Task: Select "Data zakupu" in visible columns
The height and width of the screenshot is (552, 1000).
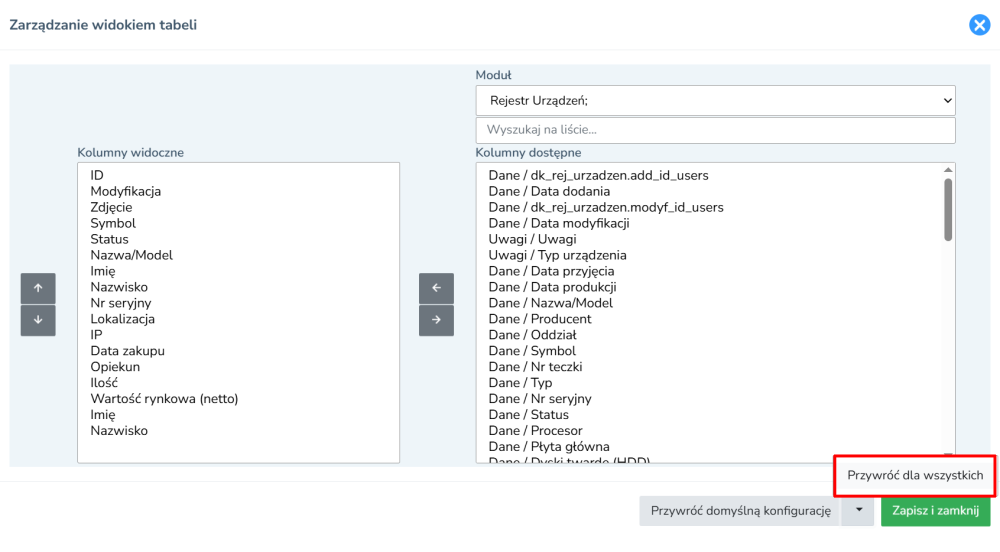Action: [x=127, y=351]
